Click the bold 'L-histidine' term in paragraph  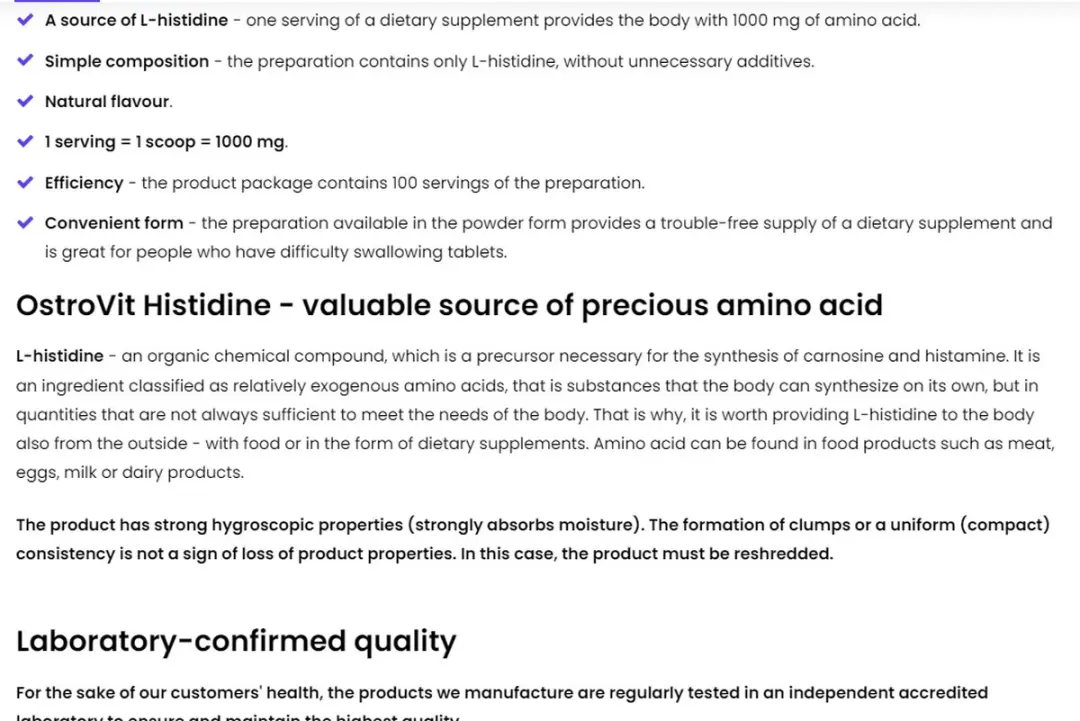tap(60, 356)
